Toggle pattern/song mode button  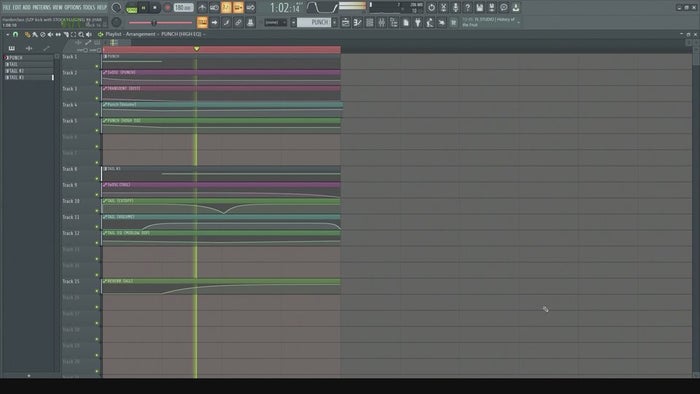132,8
